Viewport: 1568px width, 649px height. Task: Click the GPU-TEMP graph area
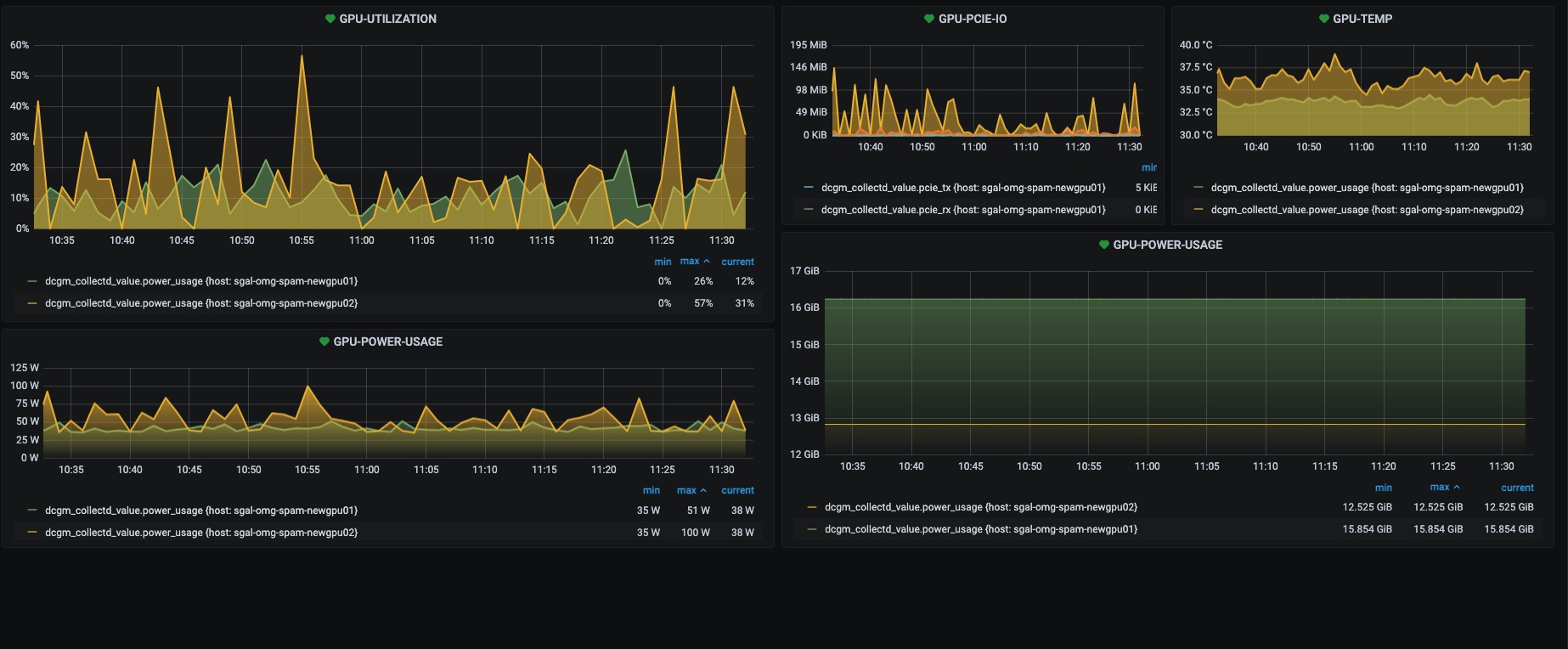1374,90
